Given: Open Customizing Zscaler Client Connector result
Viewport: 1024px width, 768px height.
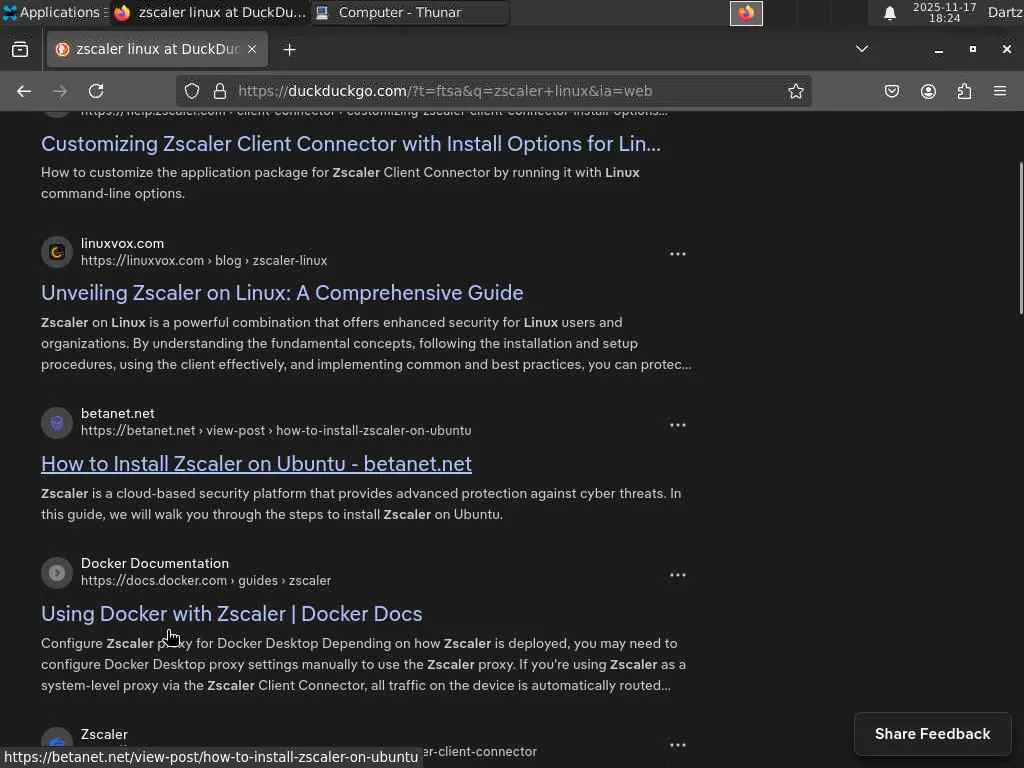Looking at the screenshot, I should click(x=351, y=144).
